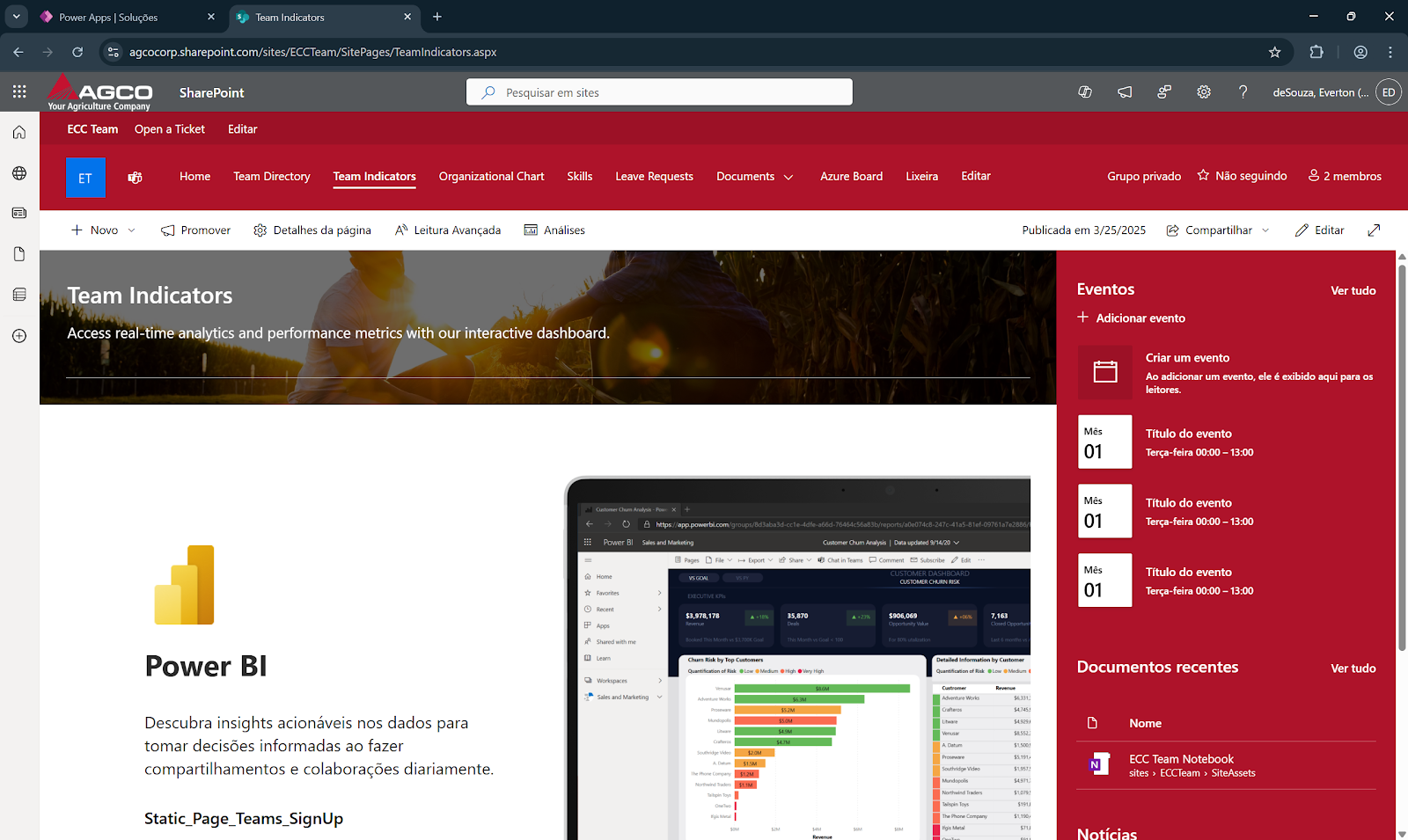Open the megaphone announcements icon
Screen dimensions: 1408x840
pos(1125,91)
